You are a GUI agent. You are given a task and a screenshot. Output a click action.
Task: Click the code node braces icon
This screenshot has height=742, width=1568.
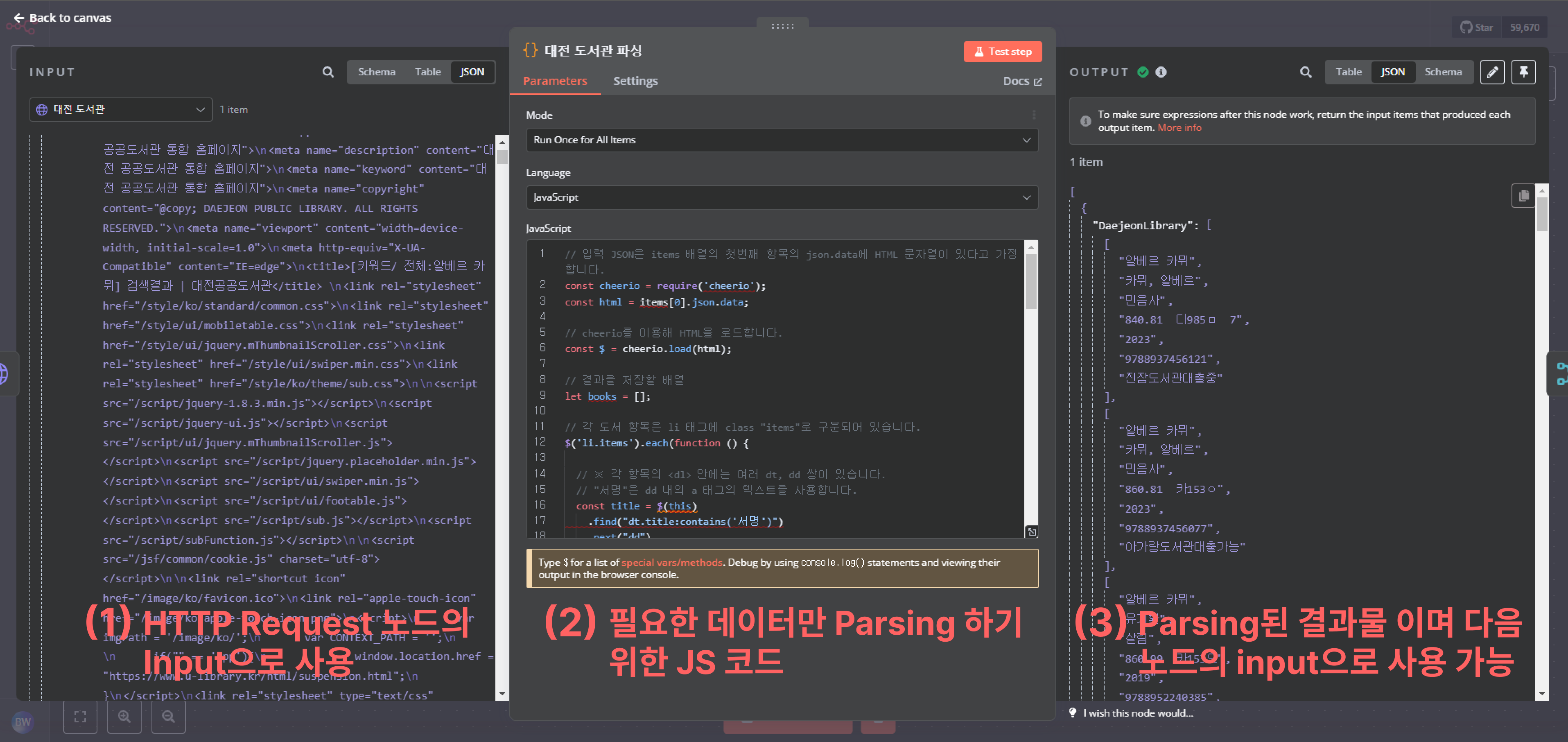[530, 50]
